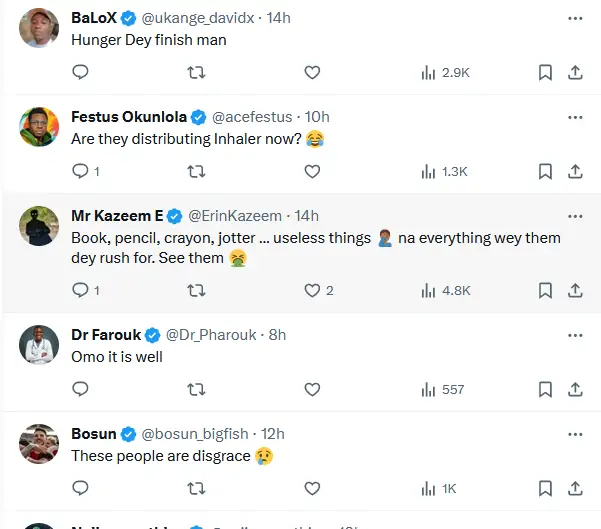The width and height of the screenshot is (601, 529).
Task: Retweet Bosun's tweet
Action: 197,488
